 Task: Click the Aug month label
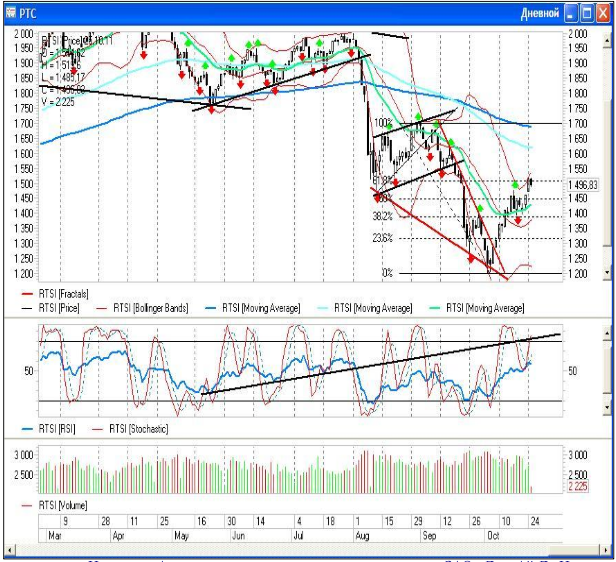point(362,536)
